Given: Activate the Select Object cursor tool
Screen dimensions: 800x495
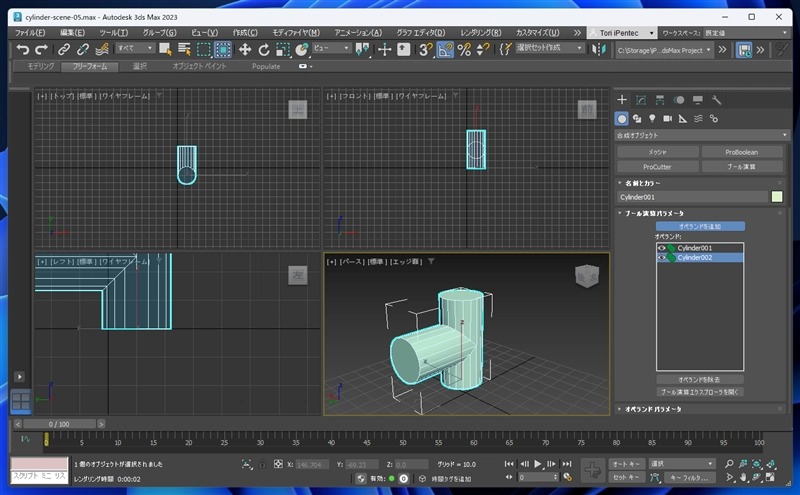Looking at the screenshot, I should 165,50.
